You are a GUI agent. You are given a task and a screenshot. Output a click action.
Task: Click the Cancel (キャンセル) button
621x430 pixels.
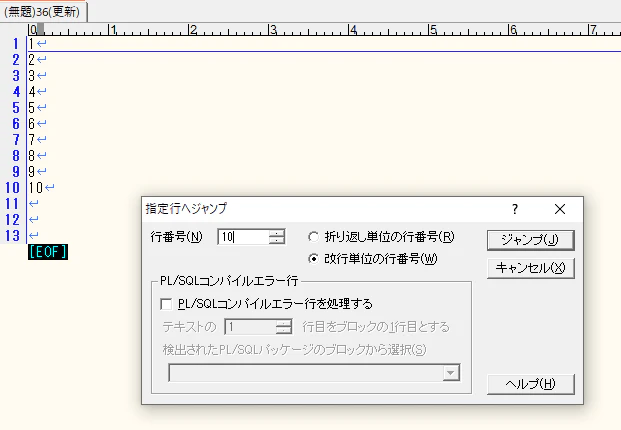[530, 268]
